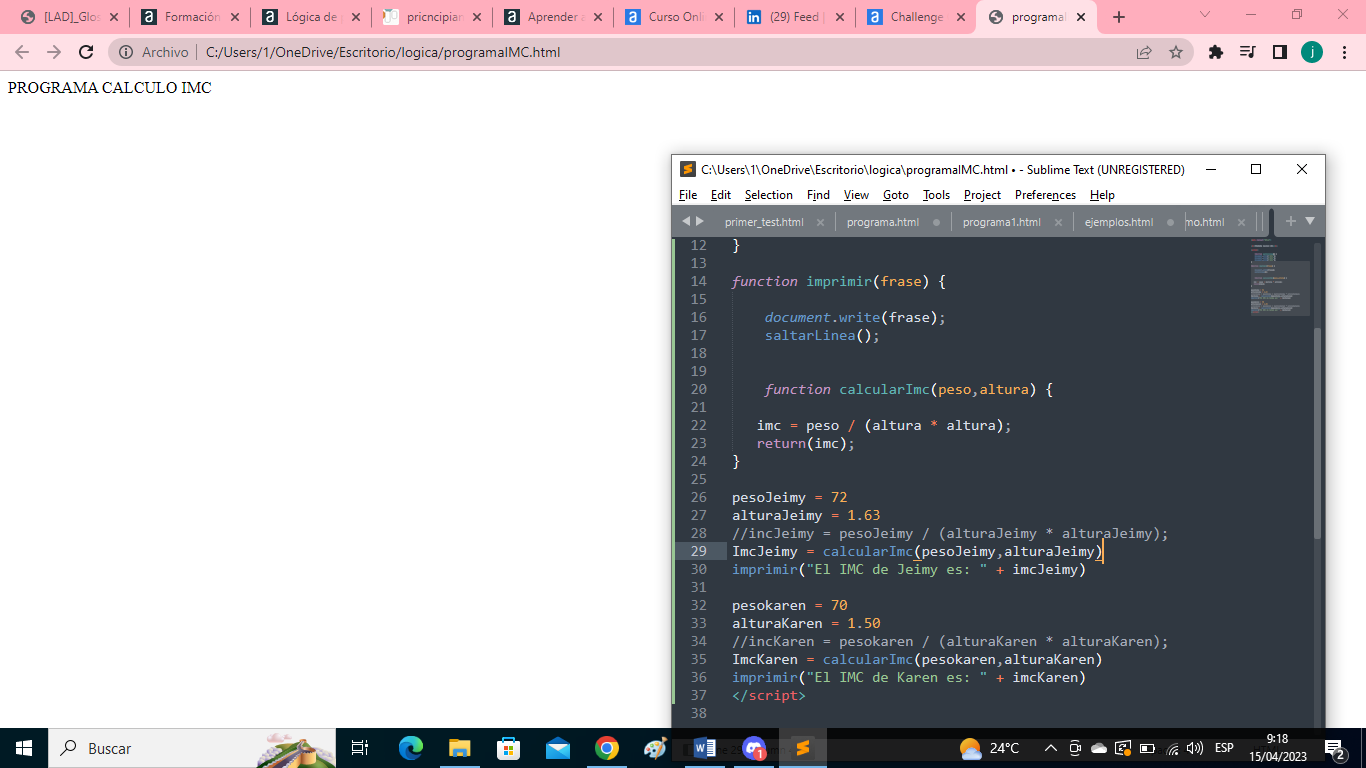Open the Project menu in Sublime Text

(982, 195)
